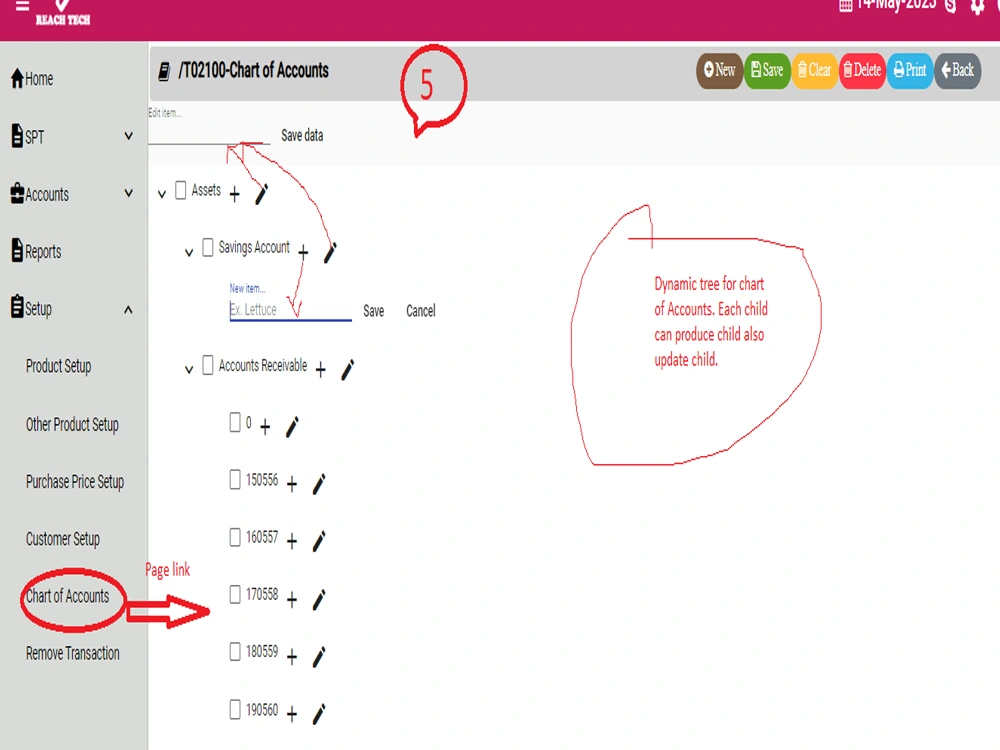This screenshot has height=750, width=1000.
Task: Click Save data next to edit field
Action: tap(302, 135)
